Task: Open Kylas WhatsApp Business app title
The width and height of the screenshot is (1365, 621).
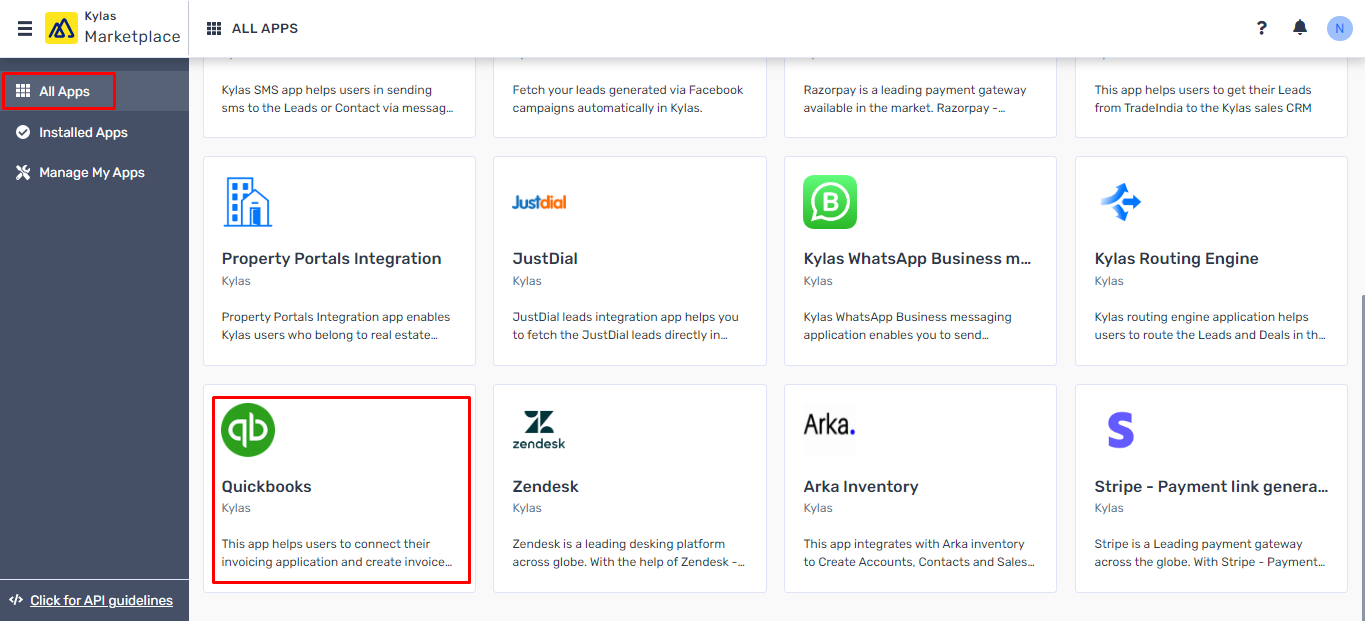Action: click(x=917, y=258)
